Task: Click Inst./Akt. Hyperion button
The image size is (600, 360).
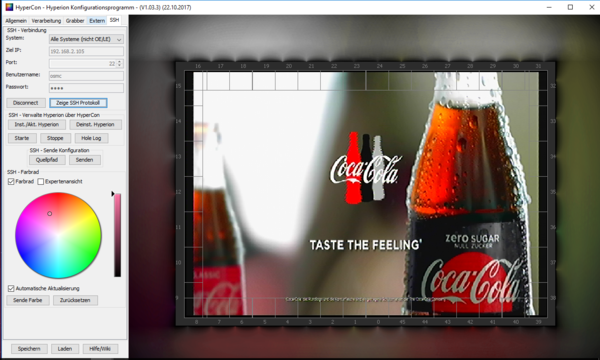Action: pyautogui.click(x=37, y=124)
